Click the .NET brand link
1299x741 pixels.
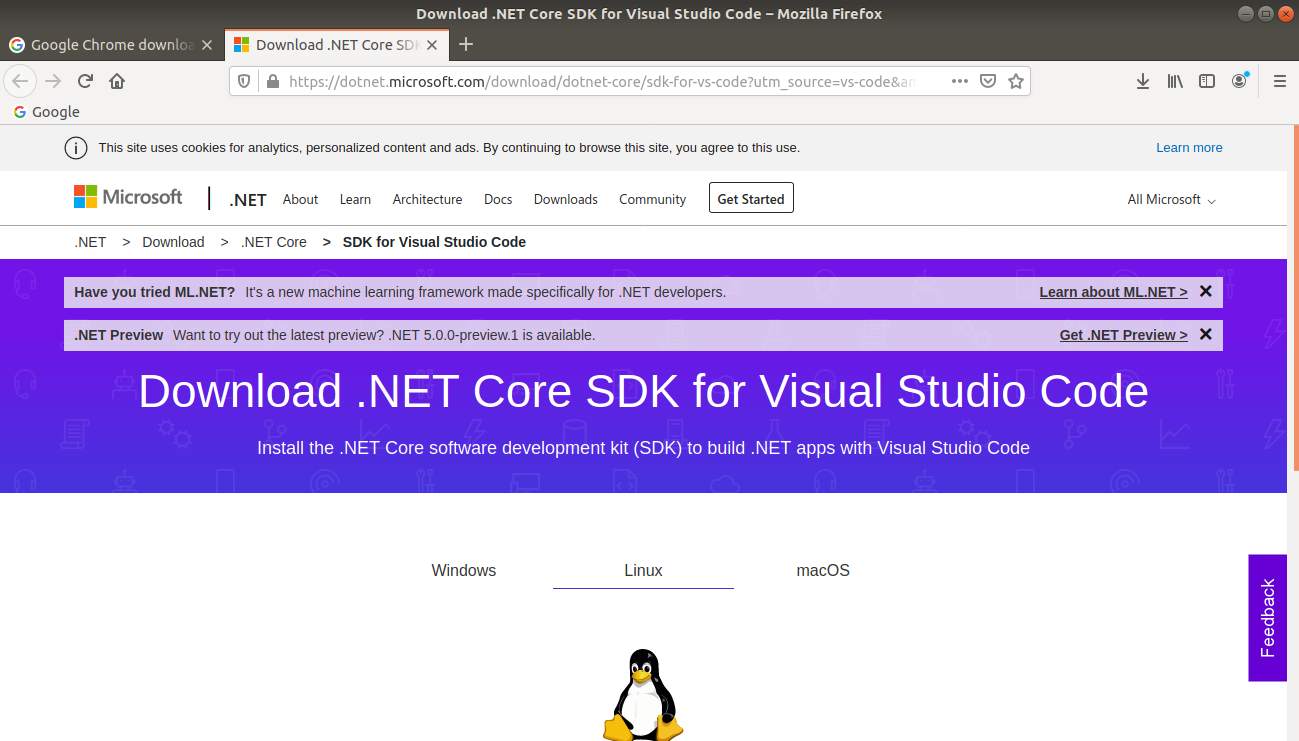tap(247, 199)
